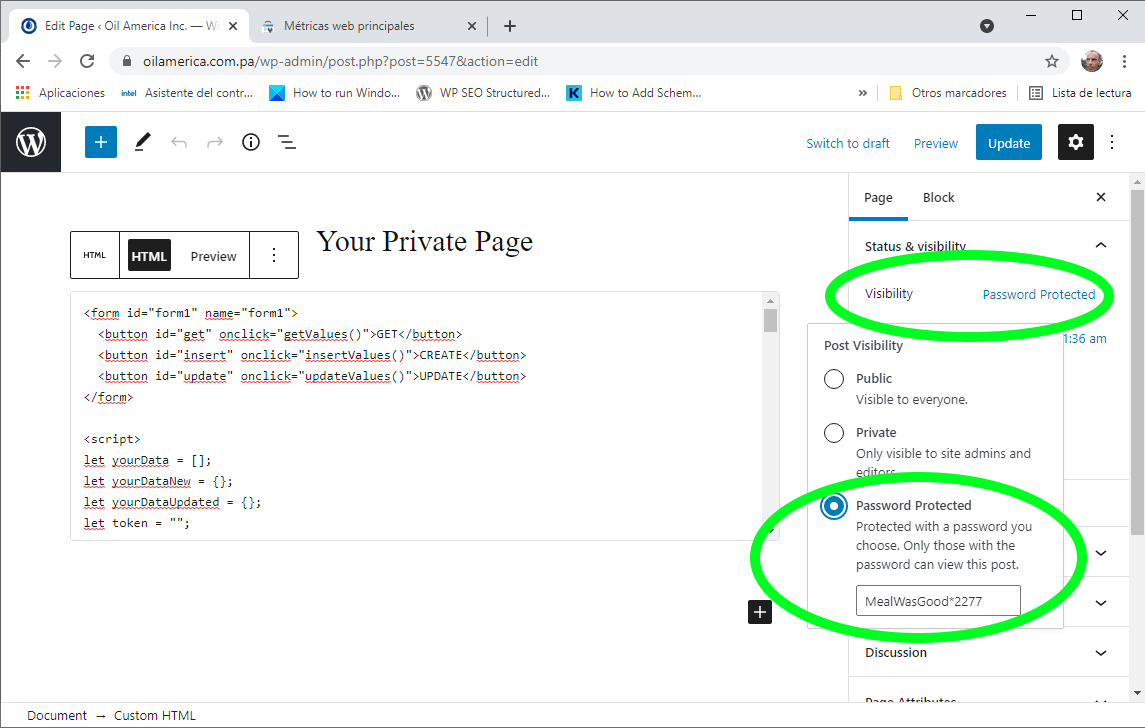
Task: Click the post password input field
Action: (x=938, y=601)
